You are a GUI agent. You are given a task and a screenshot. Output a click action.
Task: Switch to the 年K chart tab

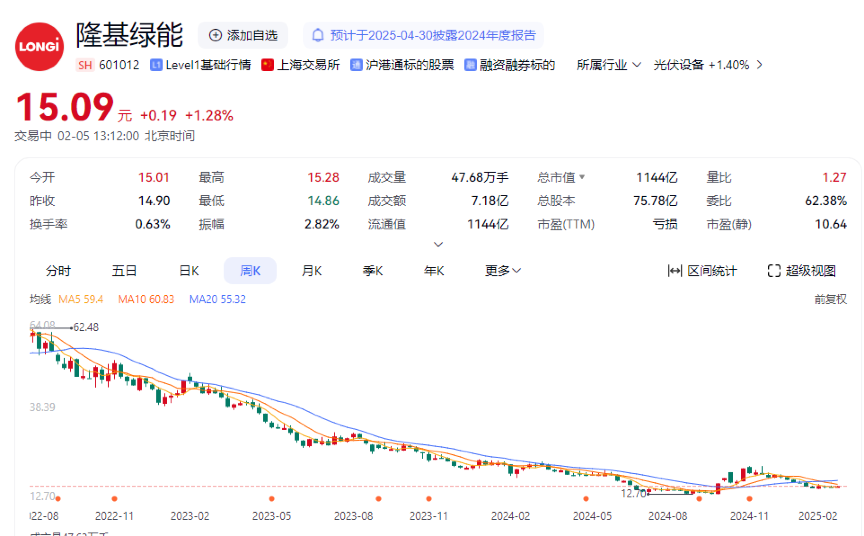434,270
